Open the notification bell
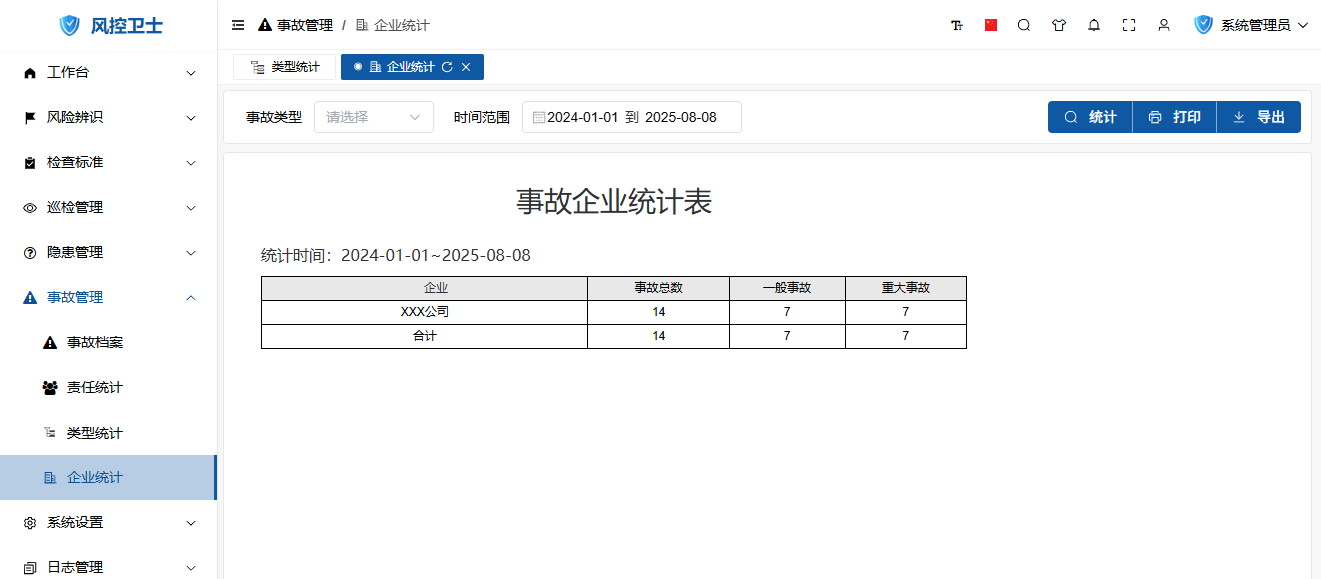 click(x=1094, y=26)
